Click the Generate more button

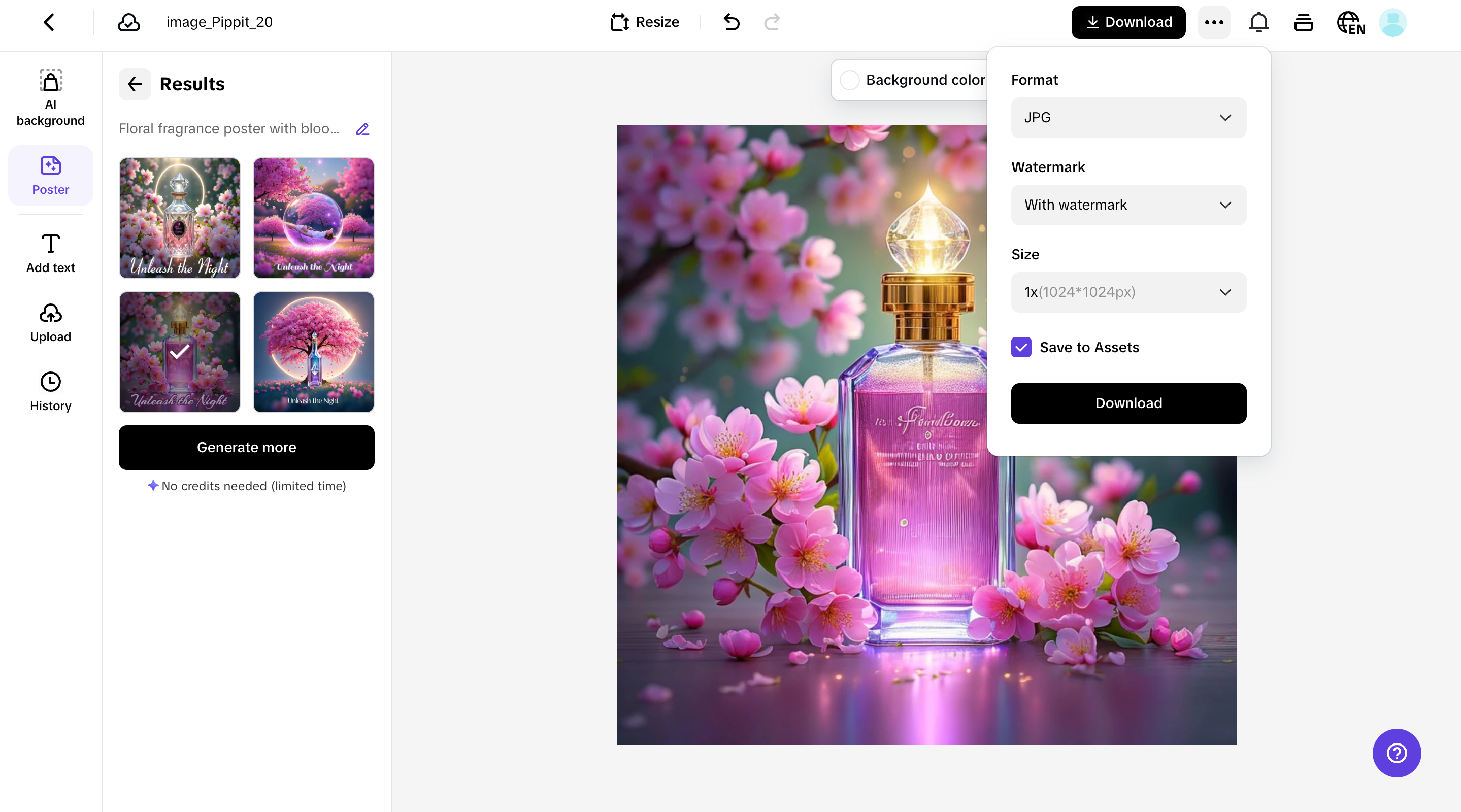pos(246,448)
